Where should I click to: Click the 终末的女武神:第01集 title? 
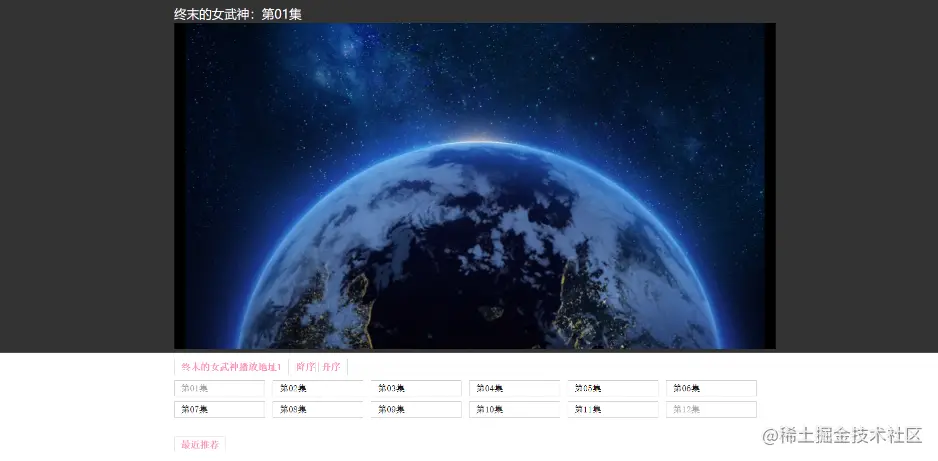pyautogui.click(x=237, y=14)
